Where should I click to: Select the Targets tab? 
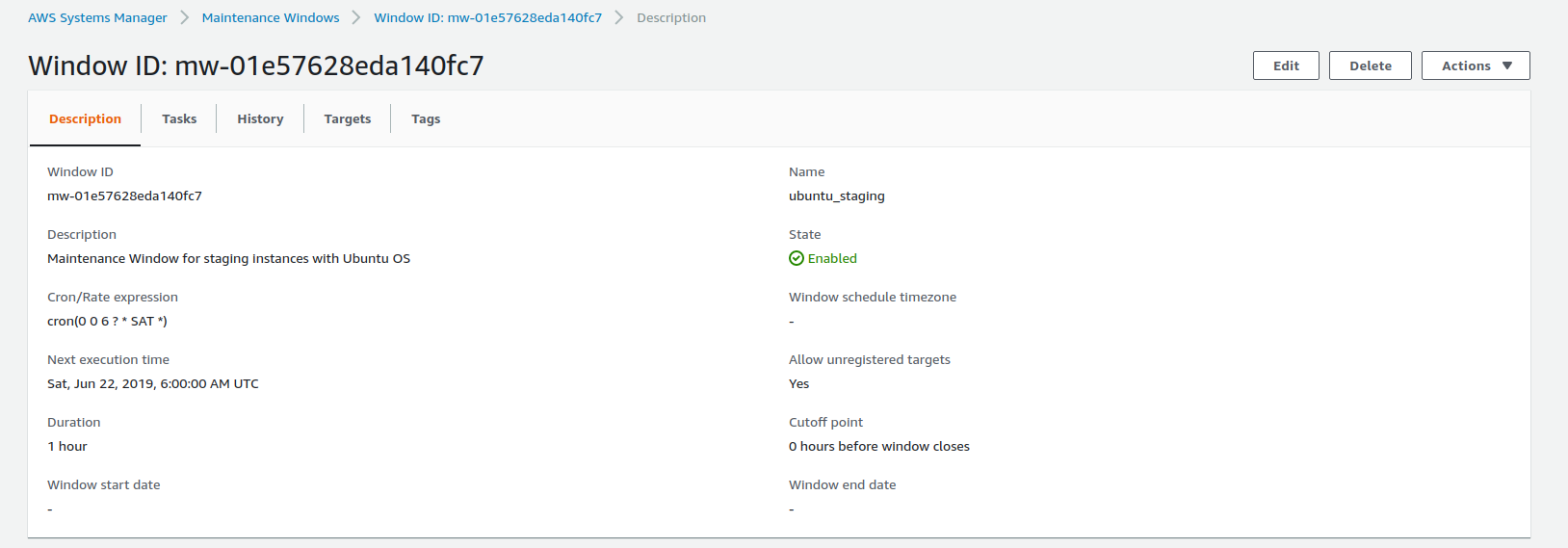[x=347, y=118]
